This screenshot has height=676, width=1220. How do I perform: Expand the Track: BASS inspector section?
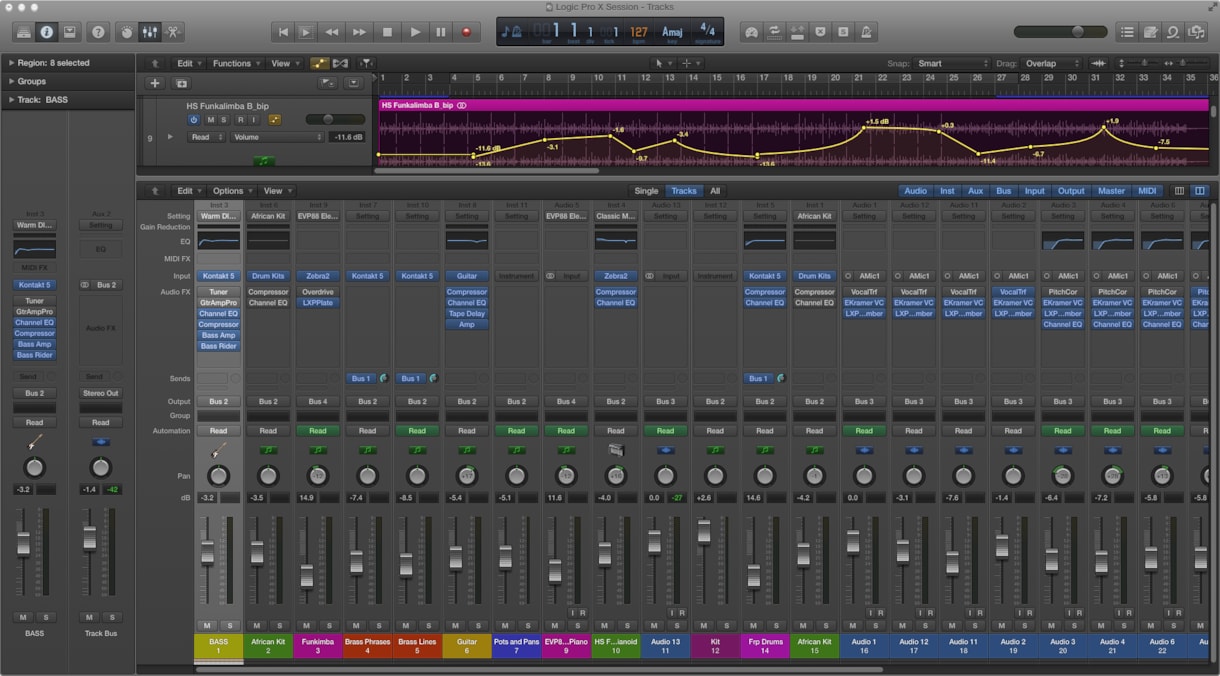[11, 99]
